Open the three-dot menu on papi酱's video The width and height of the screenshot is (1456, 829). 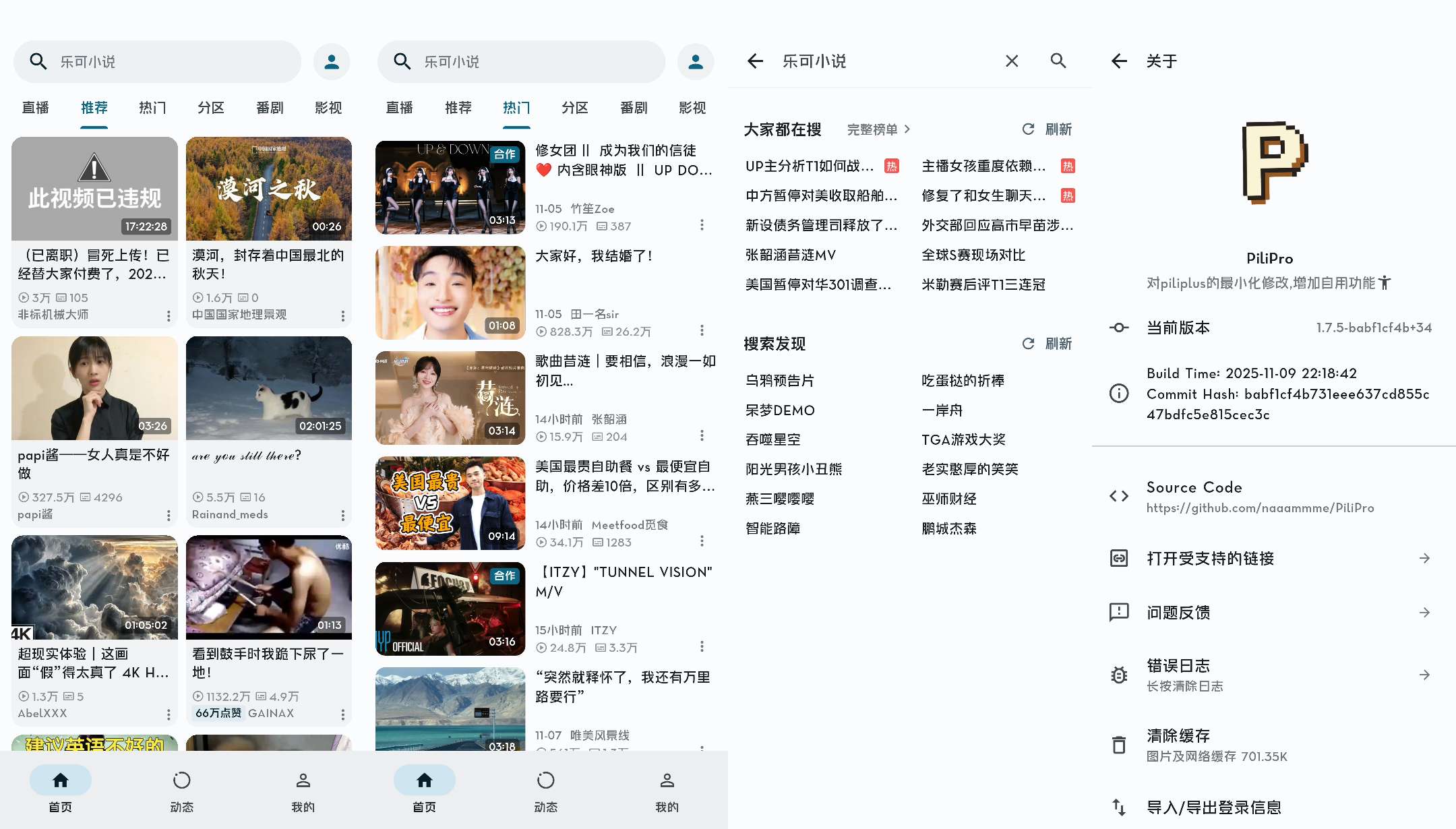(169, 515)
